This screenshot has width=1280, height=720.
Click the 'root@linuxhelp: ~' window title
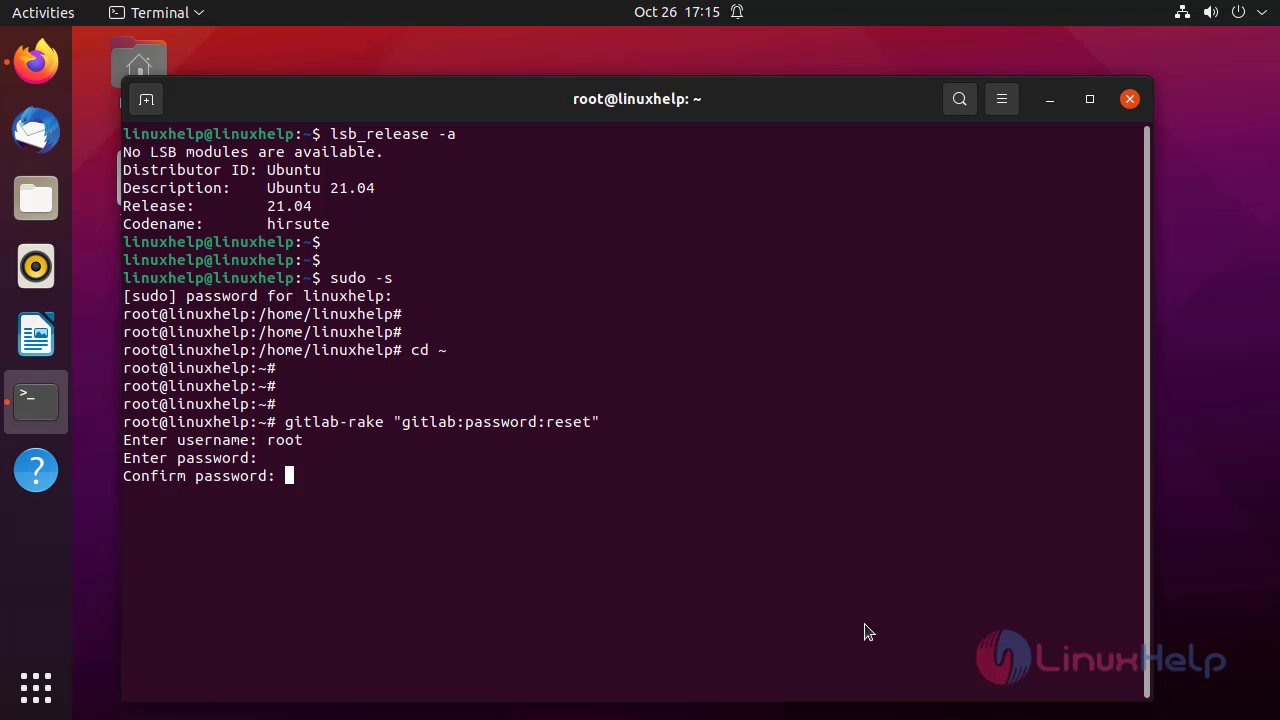tap(637, 99)
